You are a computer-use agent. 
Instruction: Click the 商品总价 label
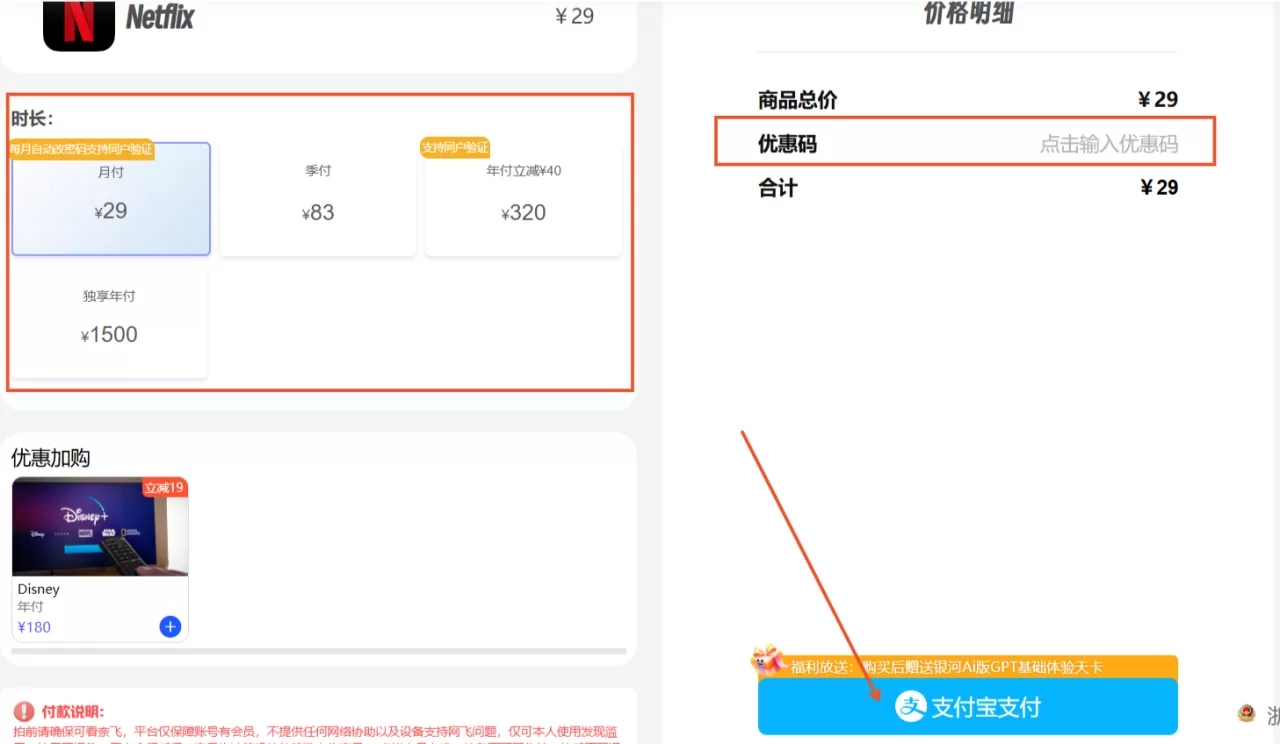pyautogui.click(x=797, y=100)
